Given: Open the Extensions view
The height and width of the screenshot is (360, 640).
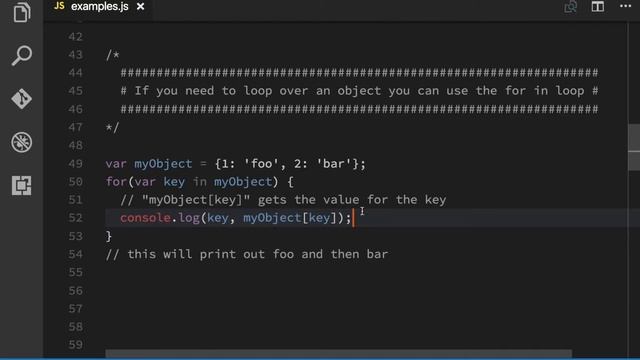Looking at the screenshot, I should (x=22, y=186).
